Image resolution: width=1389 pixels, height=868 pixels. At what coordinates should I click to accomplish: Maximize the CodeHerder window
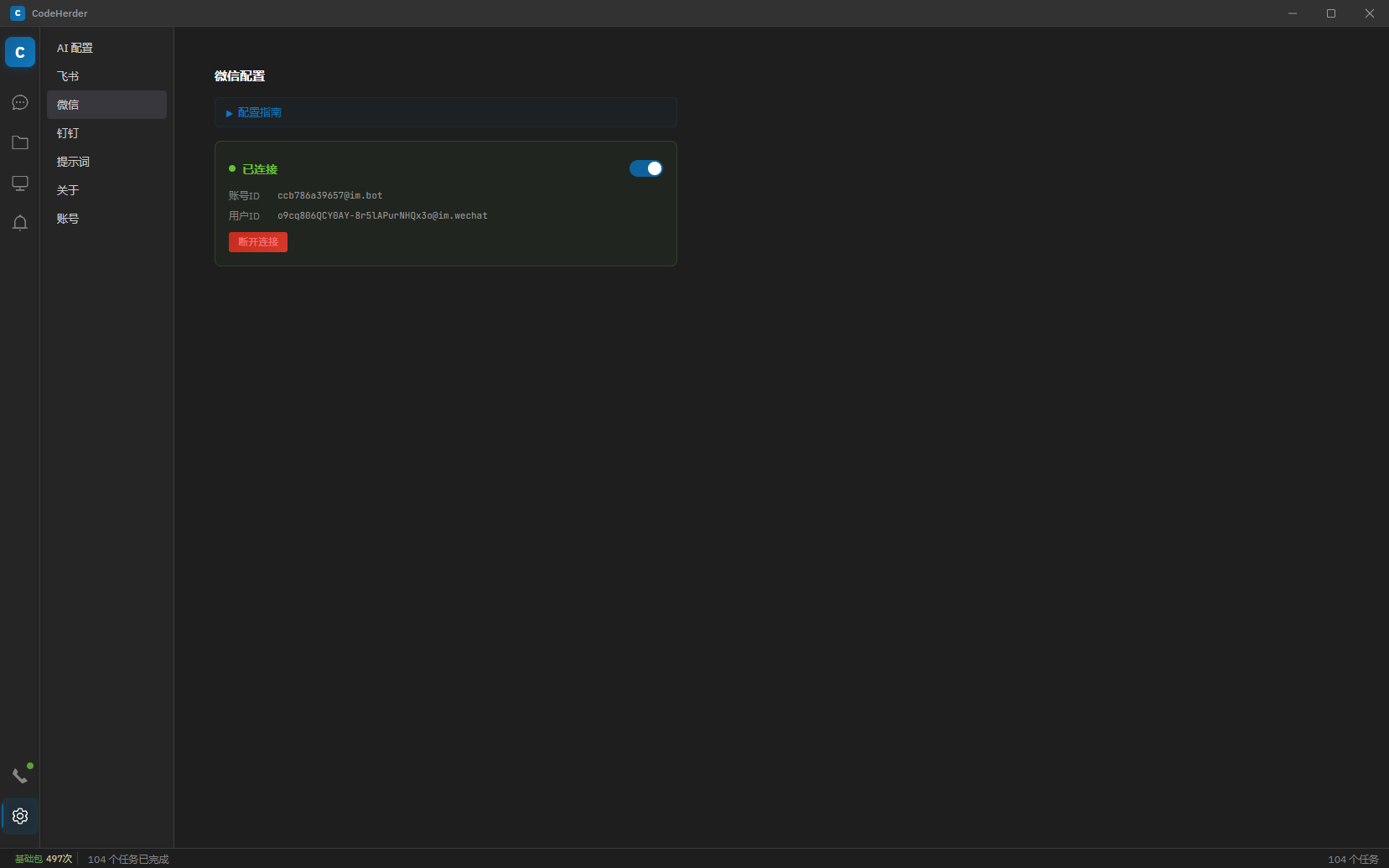(1331, 13)
